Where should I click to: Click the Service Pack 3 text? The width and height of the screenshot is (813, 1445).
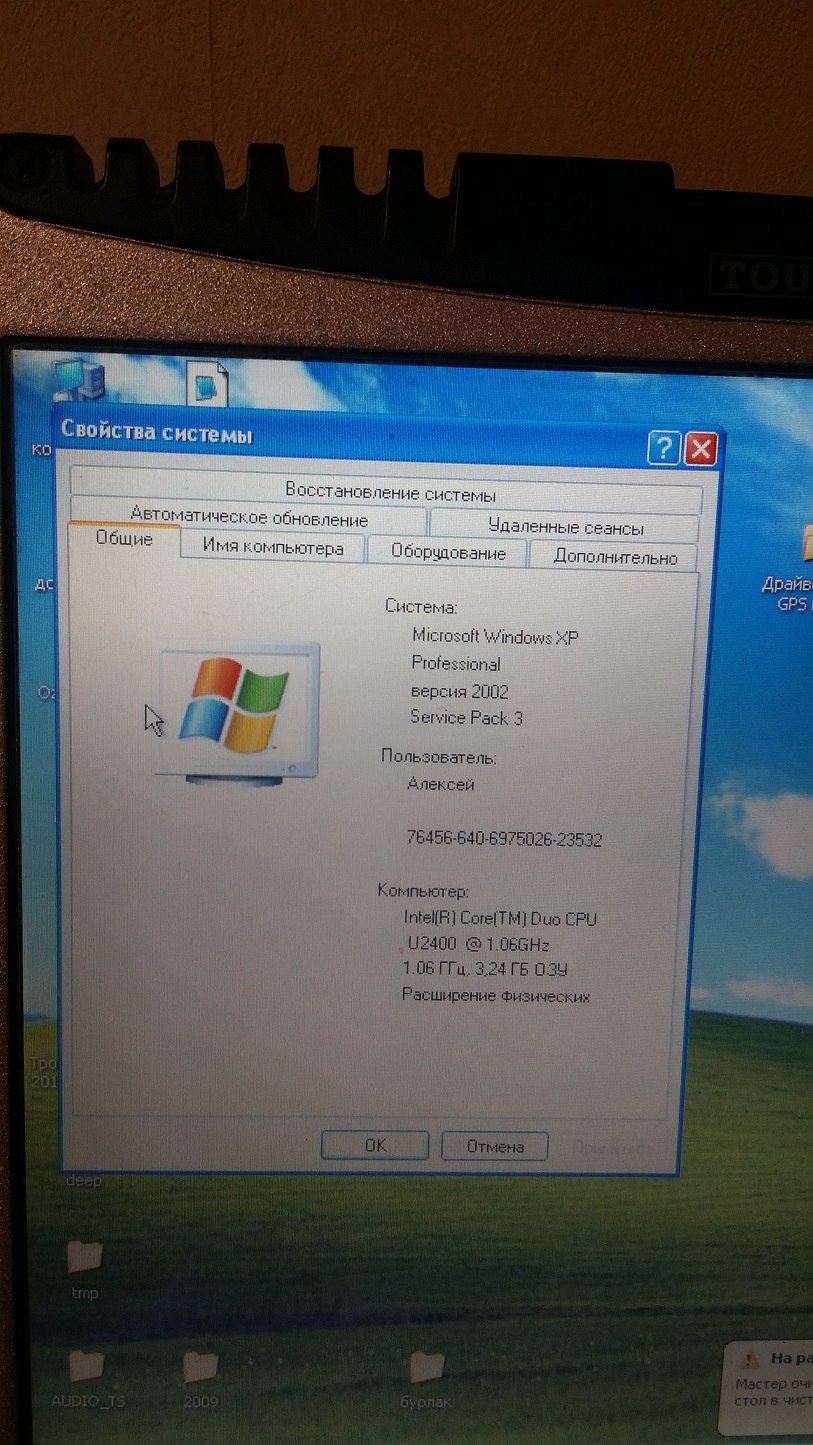point(466,718)
